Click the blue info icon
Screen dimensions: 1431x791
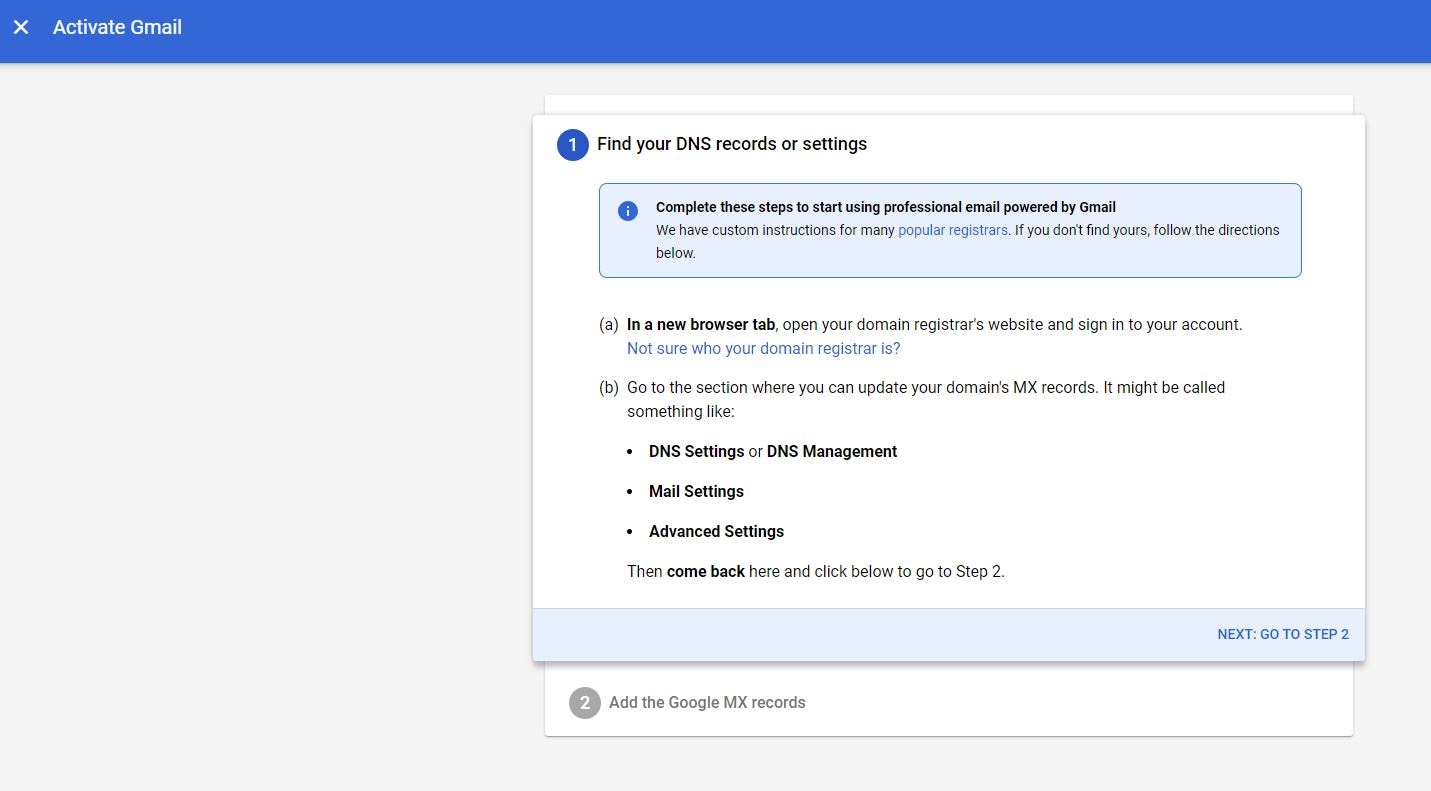click(627, 211)
